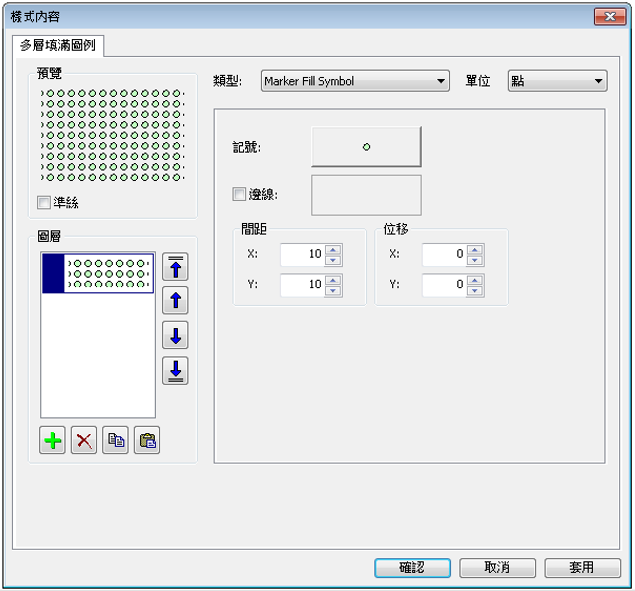Screen dimensions: 635x591
Task: Toggle the 準絲 checkbox
Action: tap(44, 203)
